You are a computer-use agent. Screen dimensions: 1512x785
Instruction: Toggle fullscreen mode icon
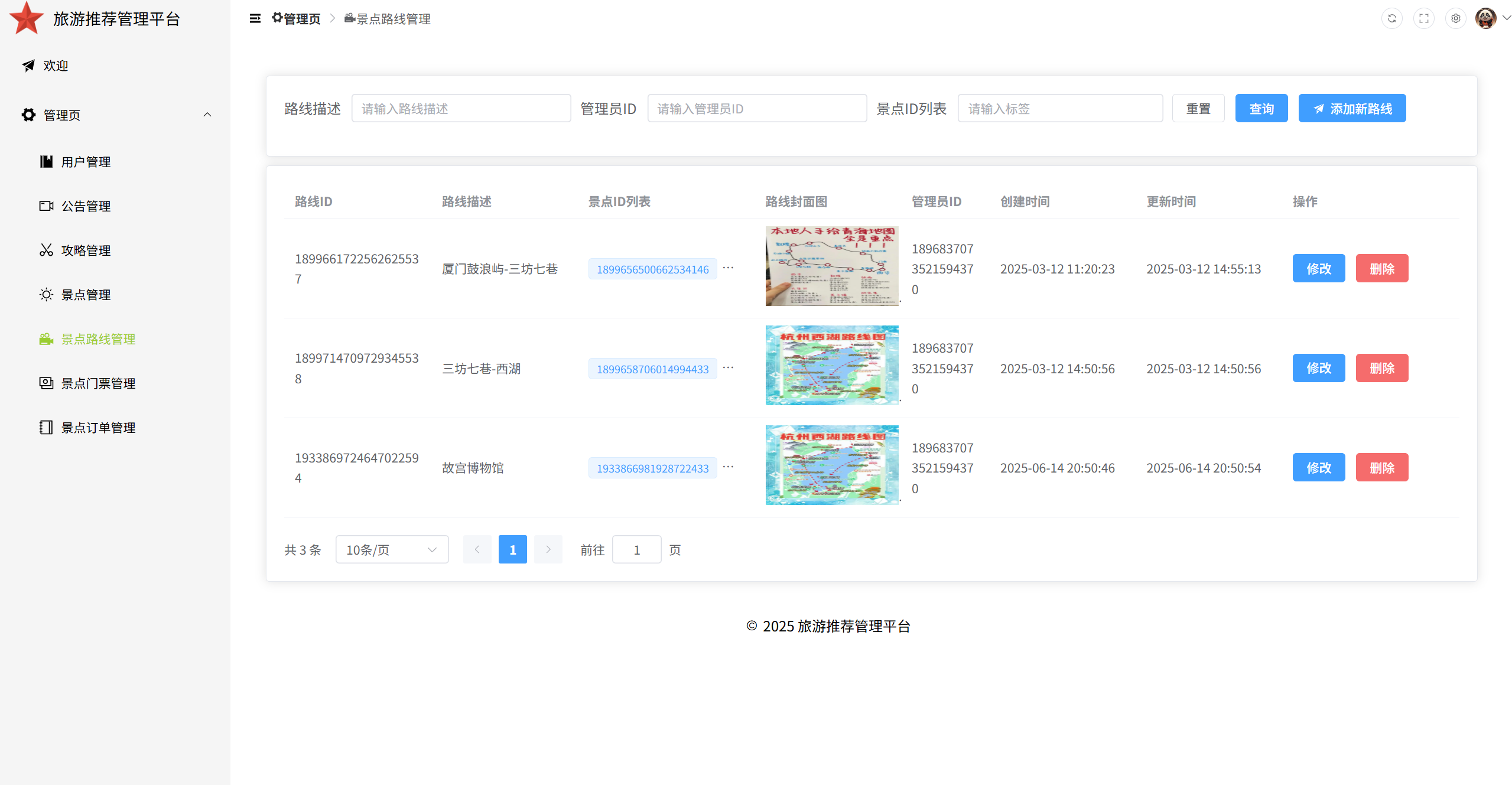[x=1423, y=18]
